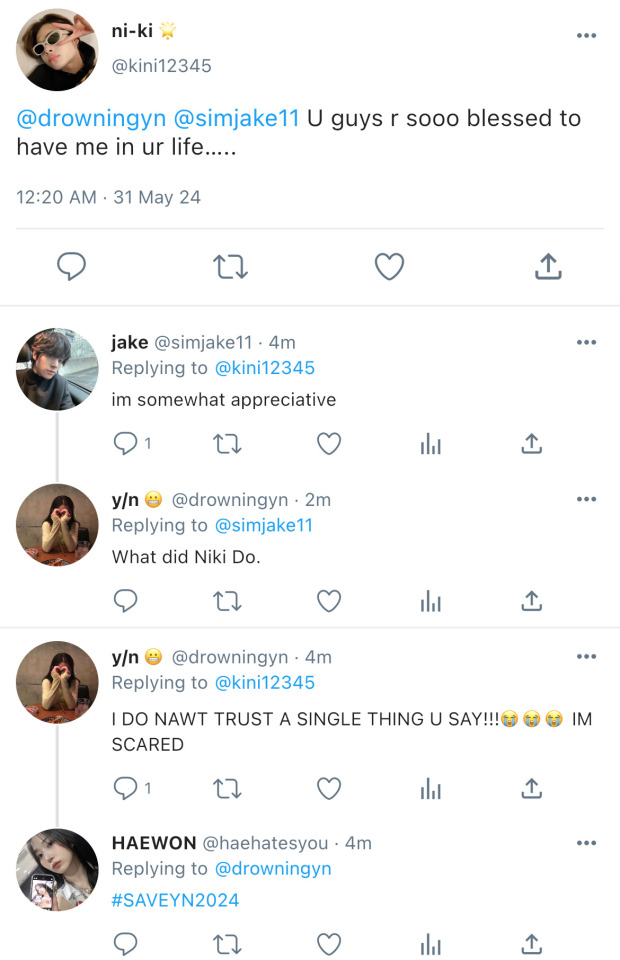
Task: Open more options on HAEWON's reply
Action: 587,844
